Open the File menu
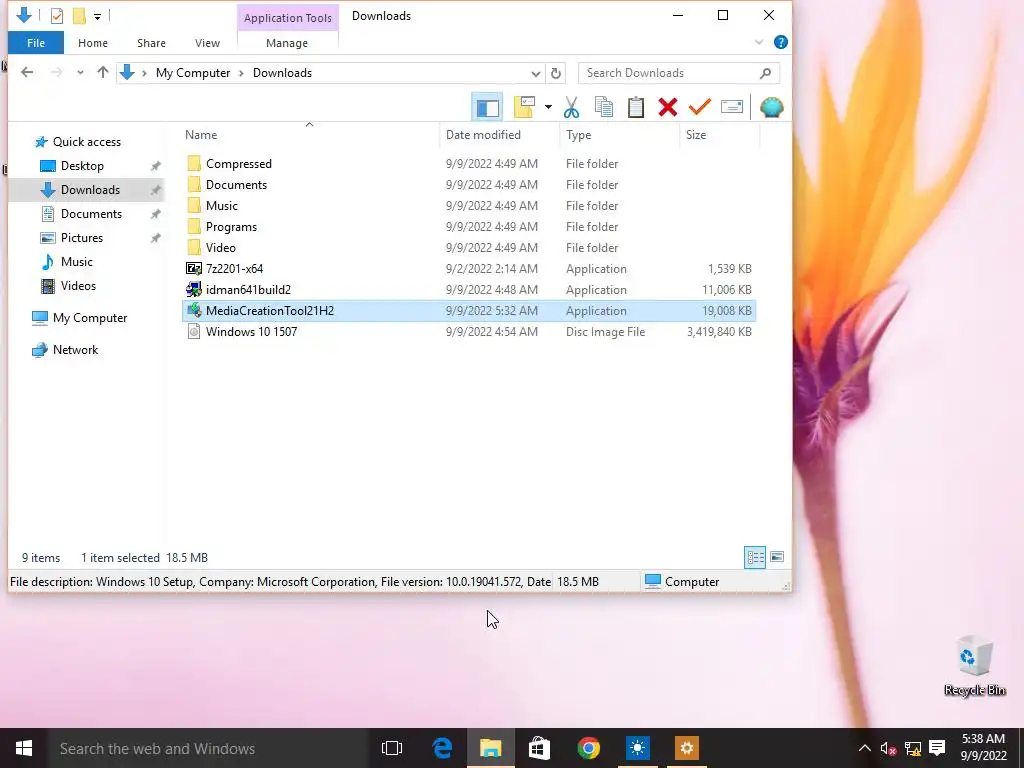 click(x=36, y=43)
